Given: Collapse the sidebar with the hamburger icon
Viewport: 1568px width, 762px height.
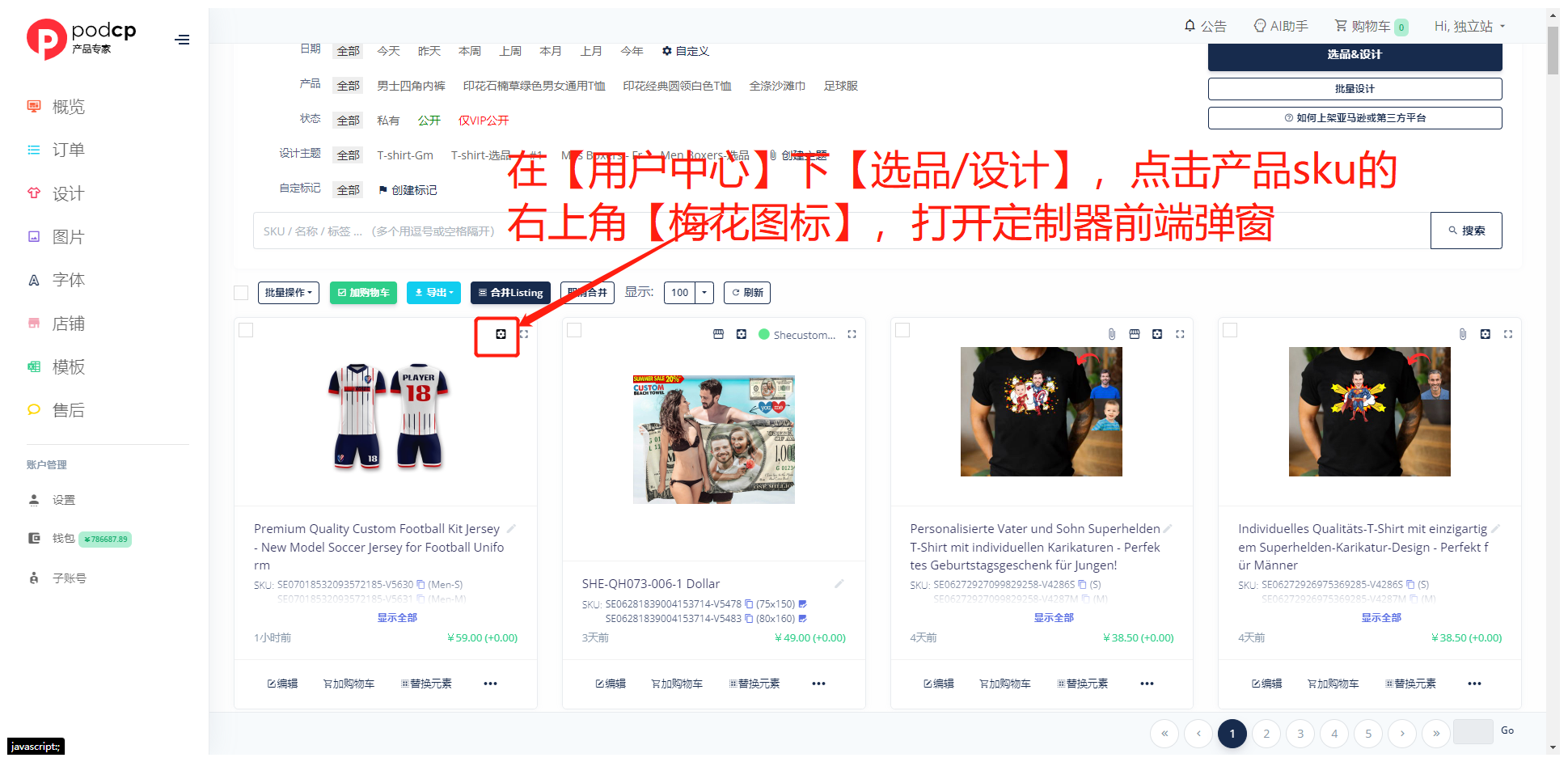Looking at the screenshot, I should (x=183, y=40).
